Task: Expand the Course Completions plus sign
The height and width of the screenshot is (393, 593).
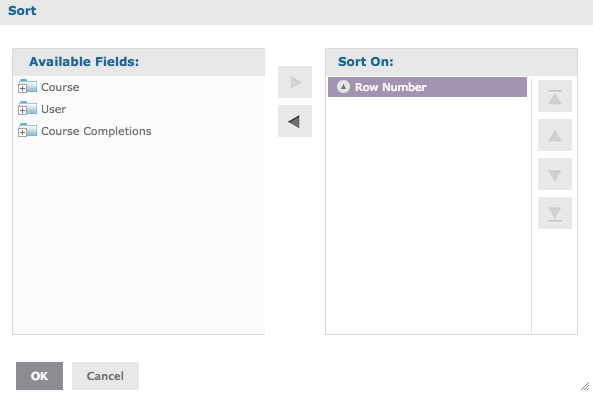Action: tap(22, 132)
